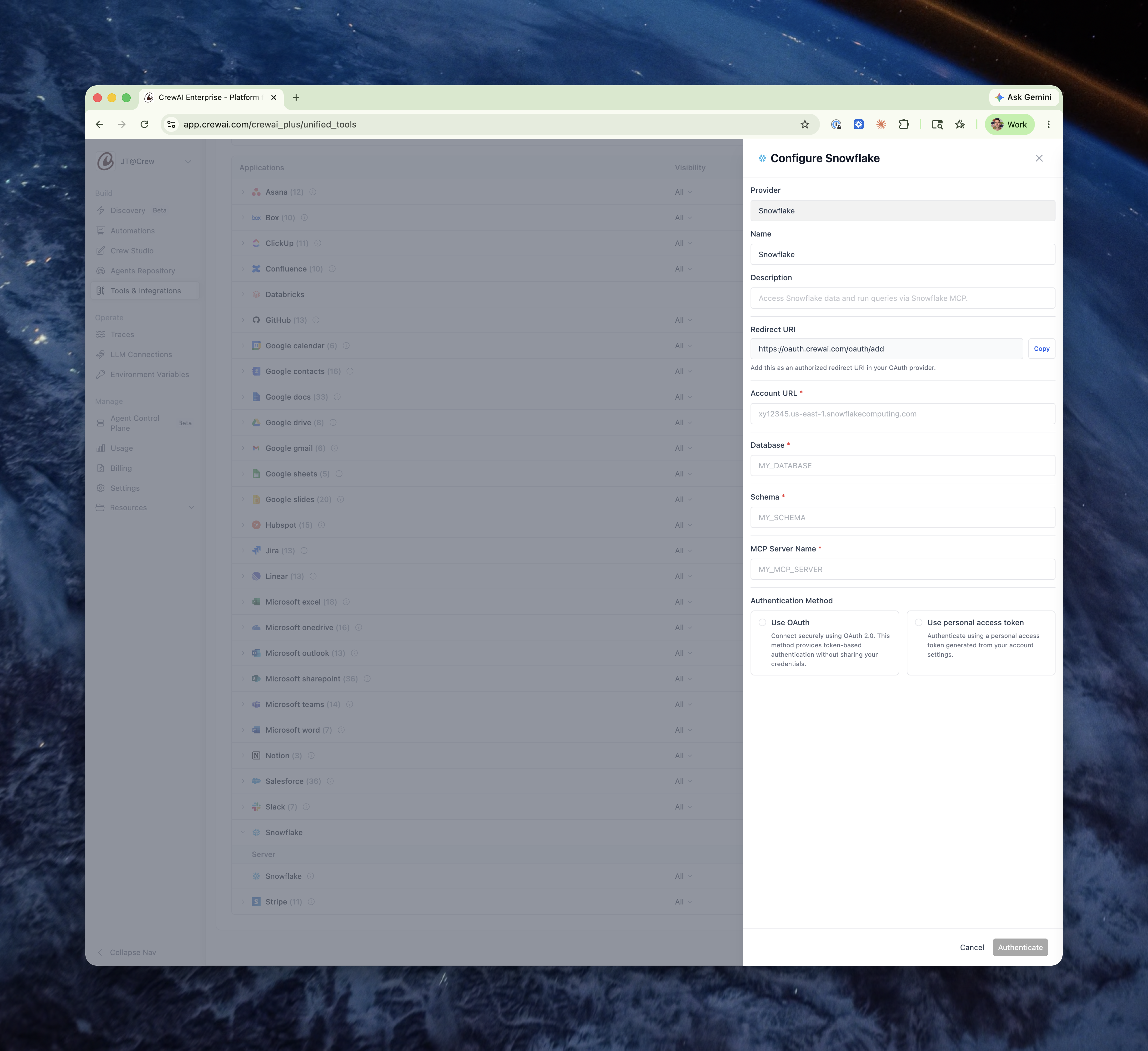Select Use personal access token radio option
1148x1051 pixels.
pyautogui.click(x=919, y=622)
